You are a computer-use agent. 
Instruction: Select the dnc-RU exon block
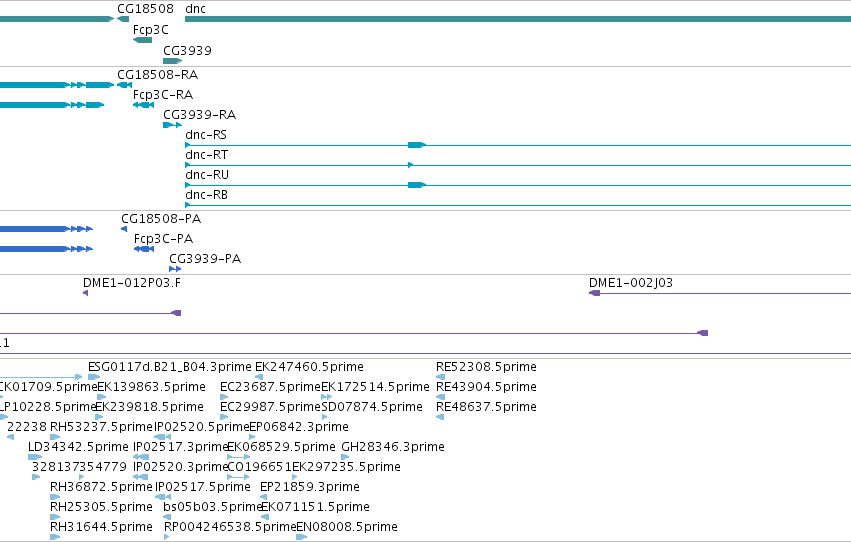[417, 185]
